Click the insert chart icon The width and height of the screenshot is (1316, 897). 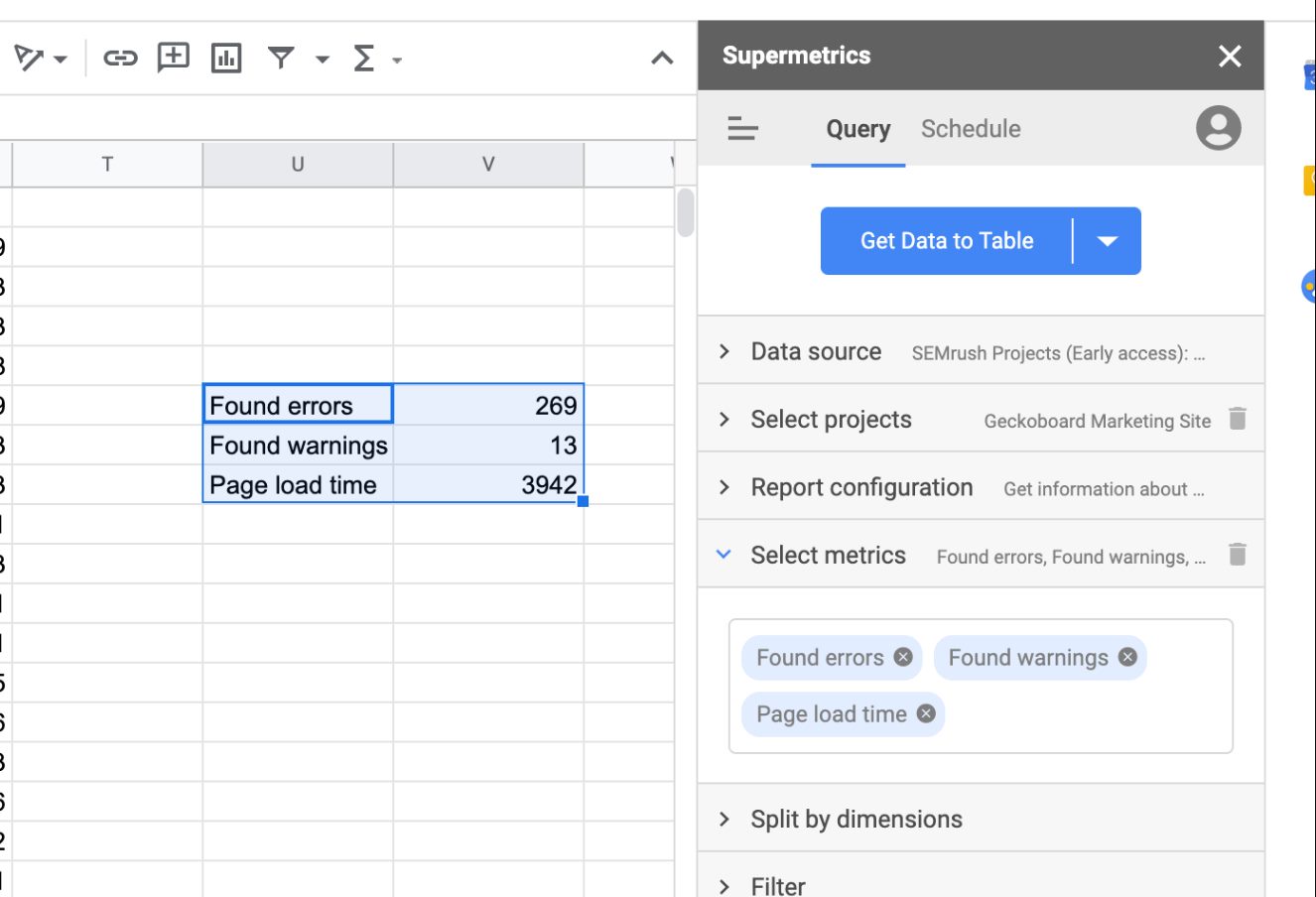click(226, 59)
